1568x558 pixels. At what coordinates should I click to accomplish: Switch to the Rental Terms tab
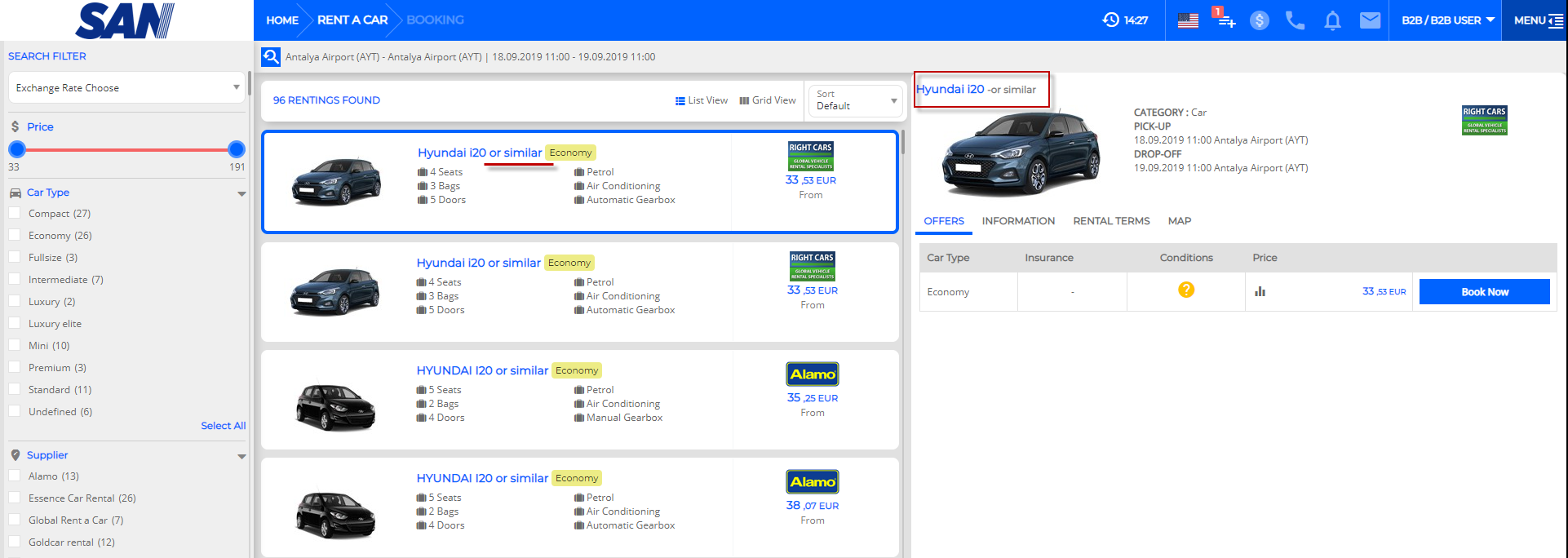click(x=1111, y=221)
